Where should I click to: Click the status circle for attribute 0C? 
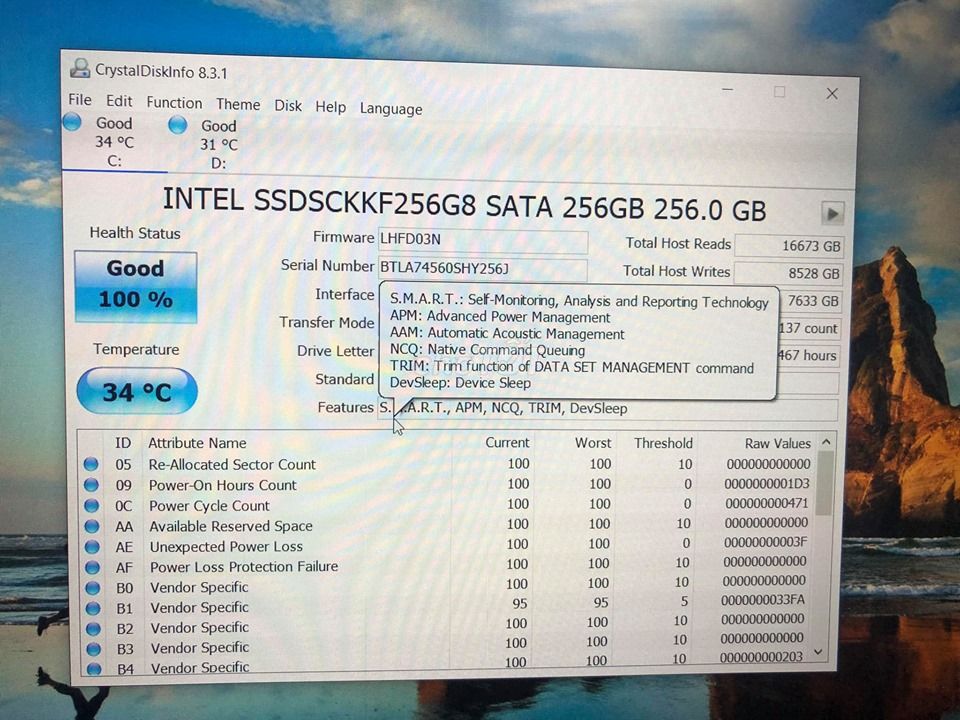92,506
